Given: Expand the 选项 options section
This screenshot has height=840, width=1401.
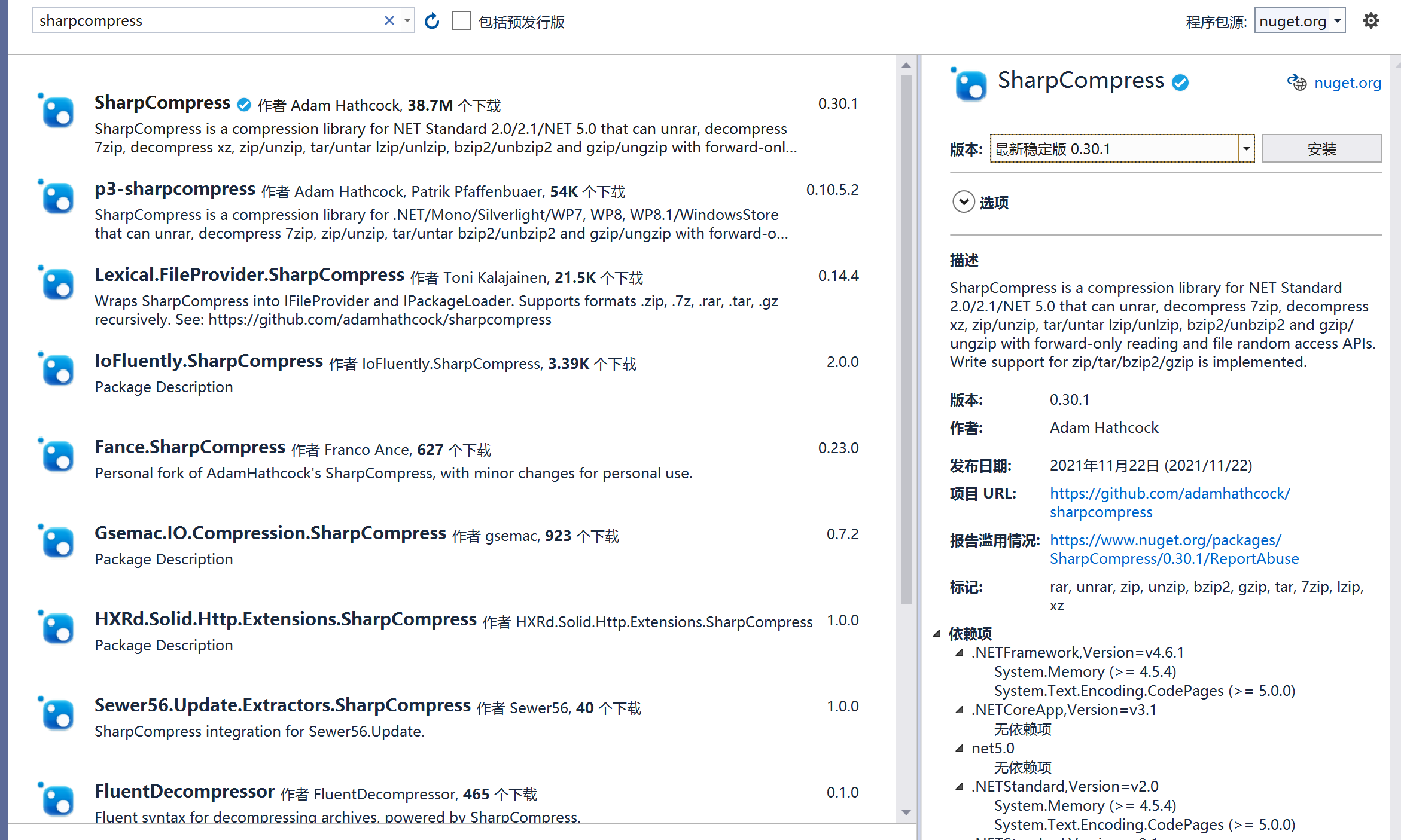Looking at the screenshot, I should [964, 202].
